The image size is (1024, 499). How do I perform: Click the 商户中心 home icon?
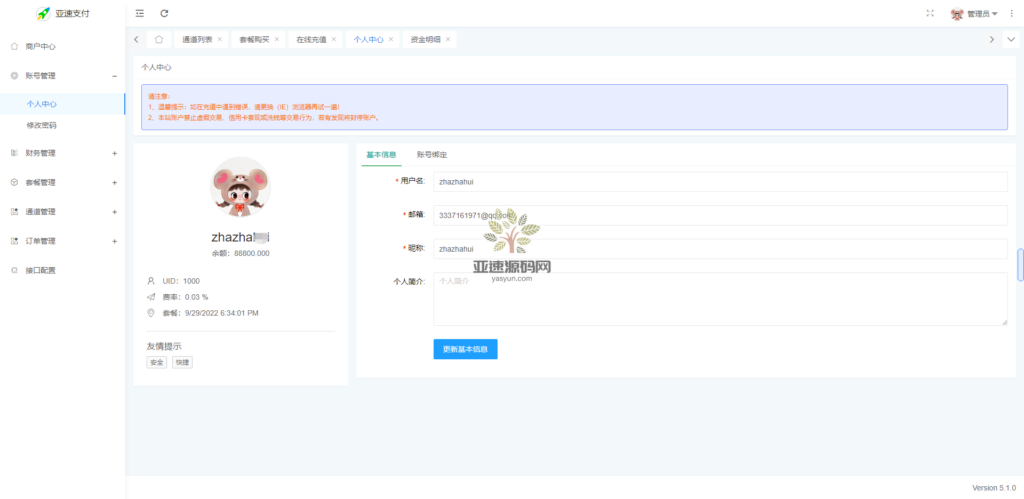point(14,46)
